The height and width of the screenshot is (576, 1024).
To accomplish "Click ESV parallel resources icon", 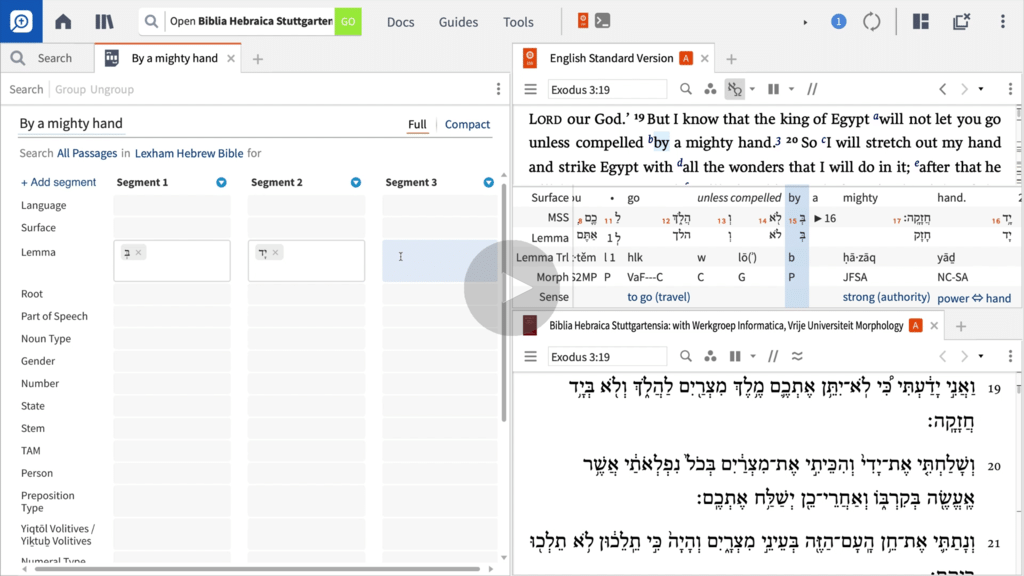I will pyautogui.click(x=812, y=89).
